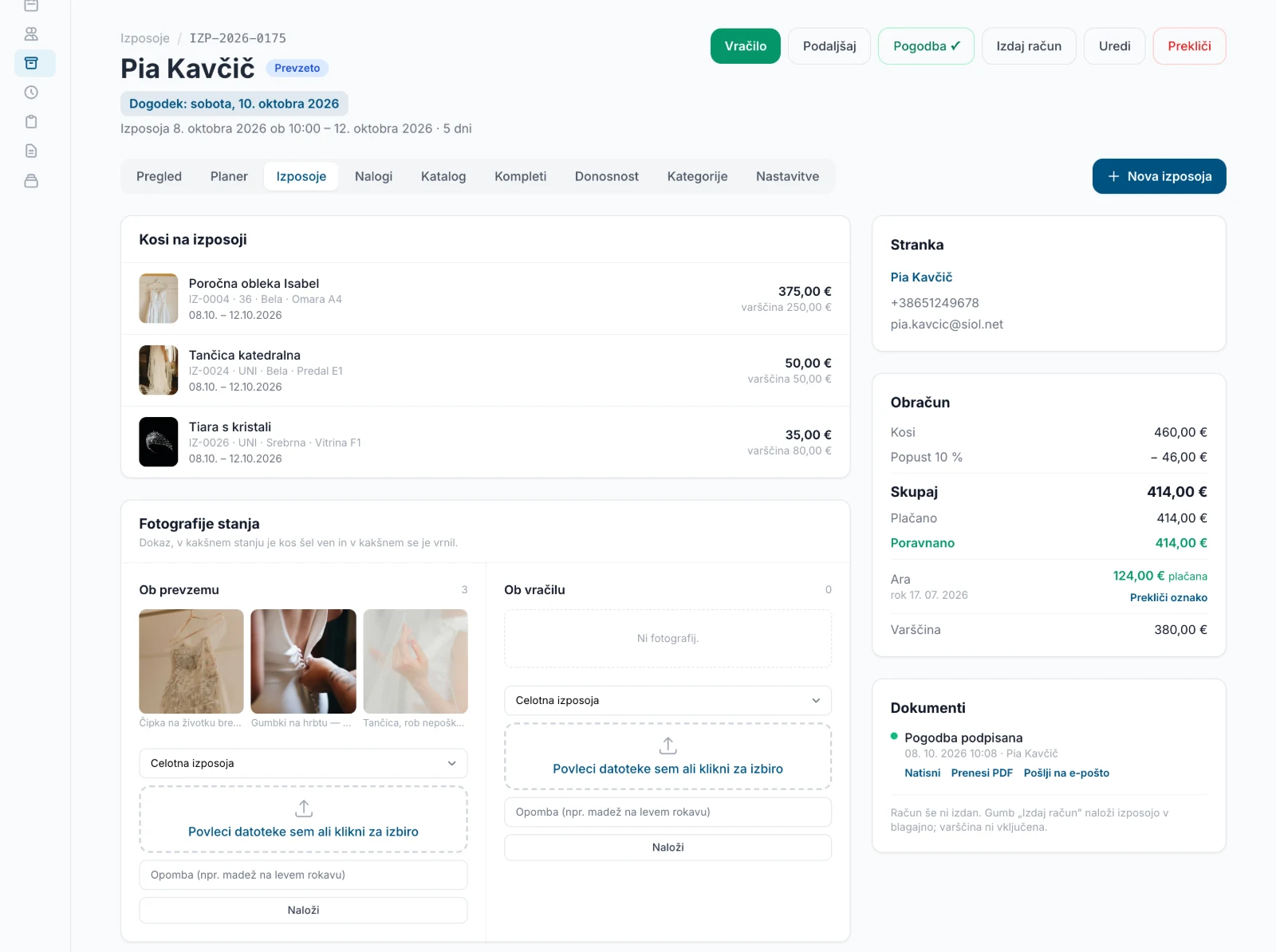1276x952 pixels.
Task: Open Tiara s kristali item thumbnail
Action: 159,442
